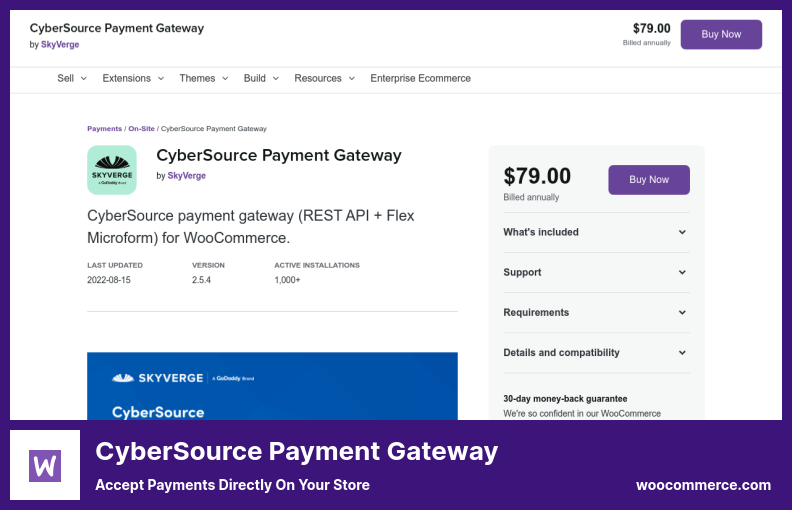Click the WooCommerce W logo icon
This screenshot has width=792, height=510.
pos(46,466)
